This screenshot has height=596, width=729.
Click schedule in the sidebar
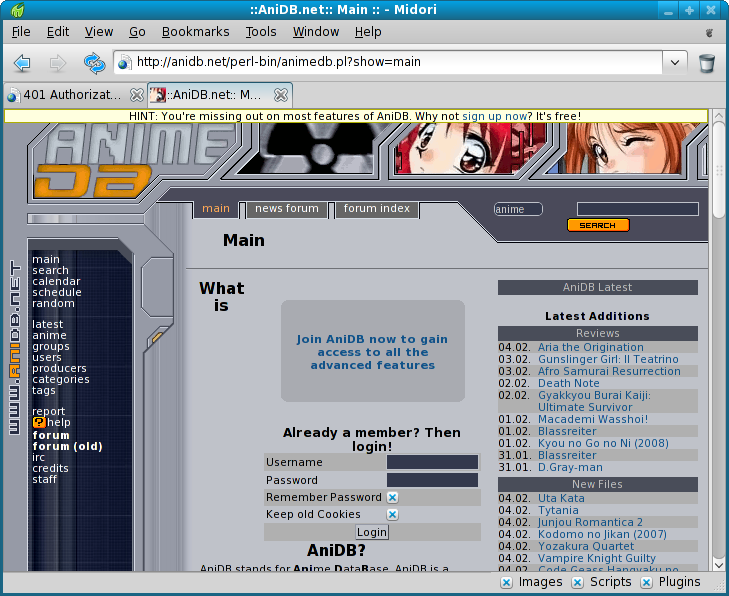(57, 292)
